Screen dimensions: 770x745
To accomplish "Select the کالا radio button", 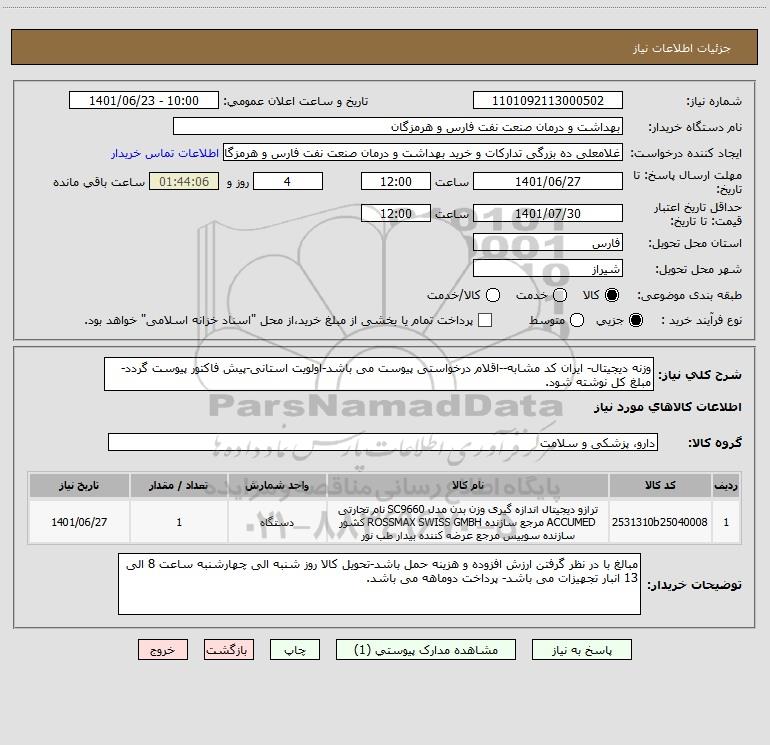I will 612,295.
